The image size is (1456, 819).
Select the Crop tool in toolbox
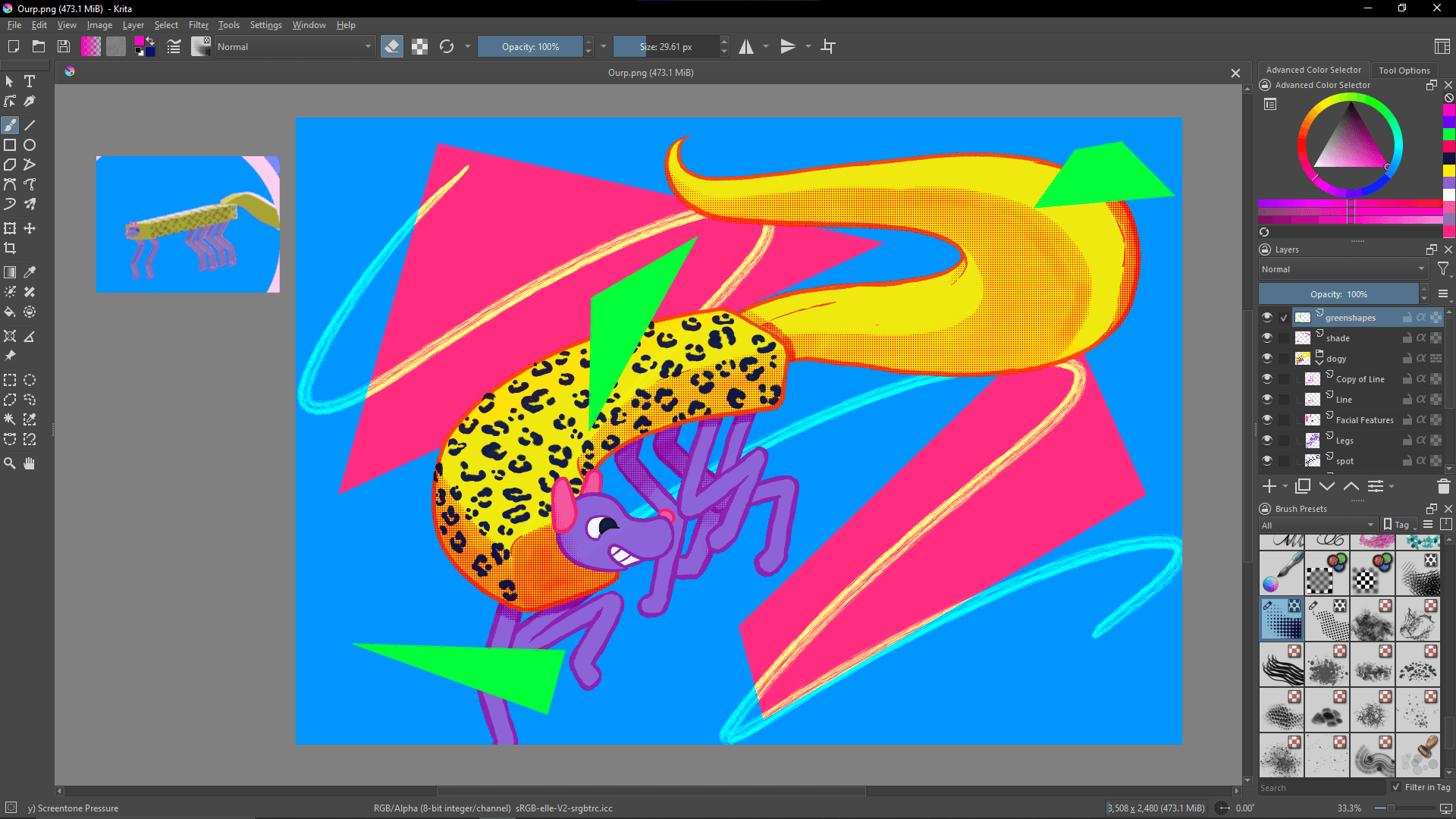click(x=10, y=248)
